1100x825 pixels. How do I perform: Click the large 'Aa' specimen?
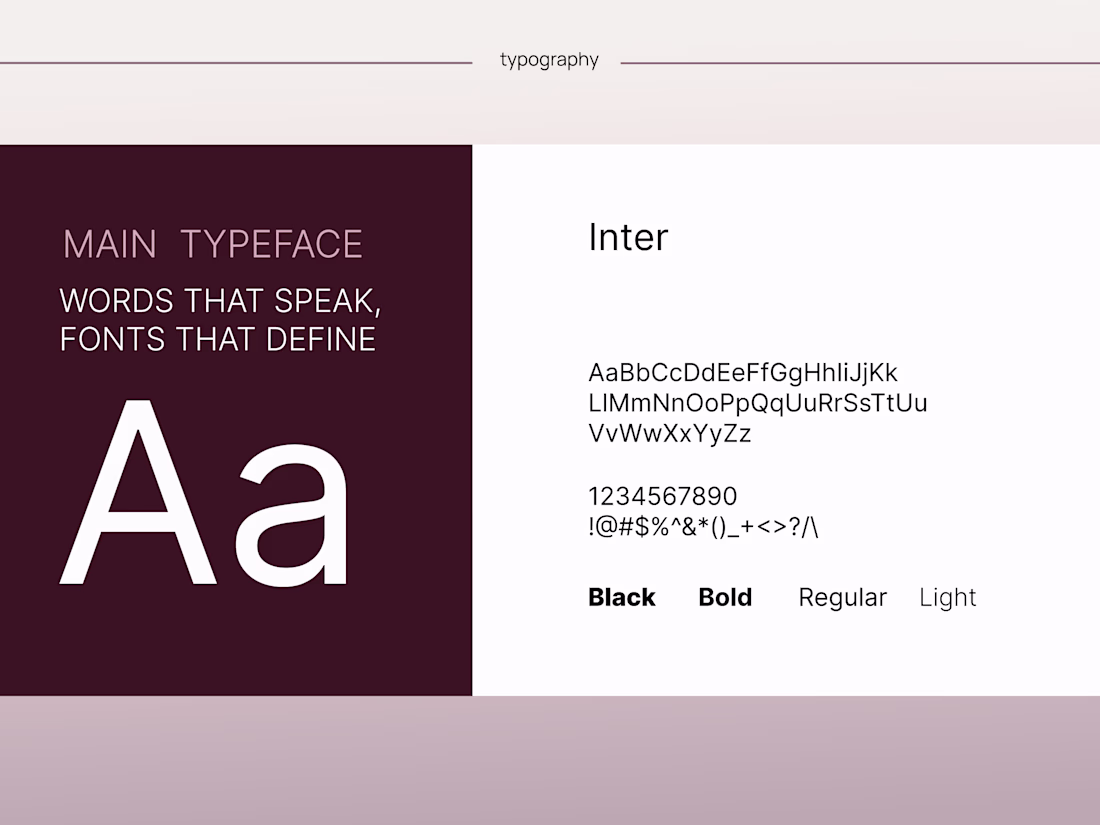203,492
